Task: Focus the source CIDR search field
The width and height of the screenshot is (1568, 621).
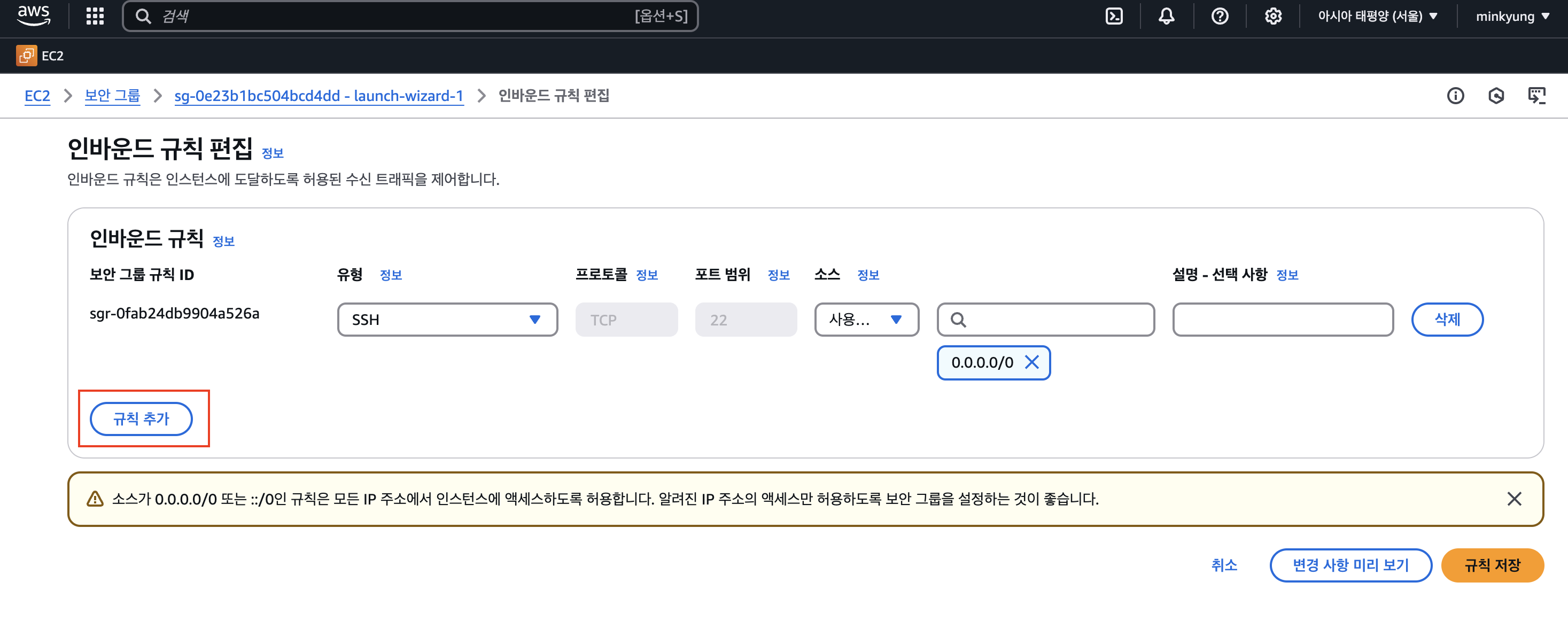Action: 1046,320
